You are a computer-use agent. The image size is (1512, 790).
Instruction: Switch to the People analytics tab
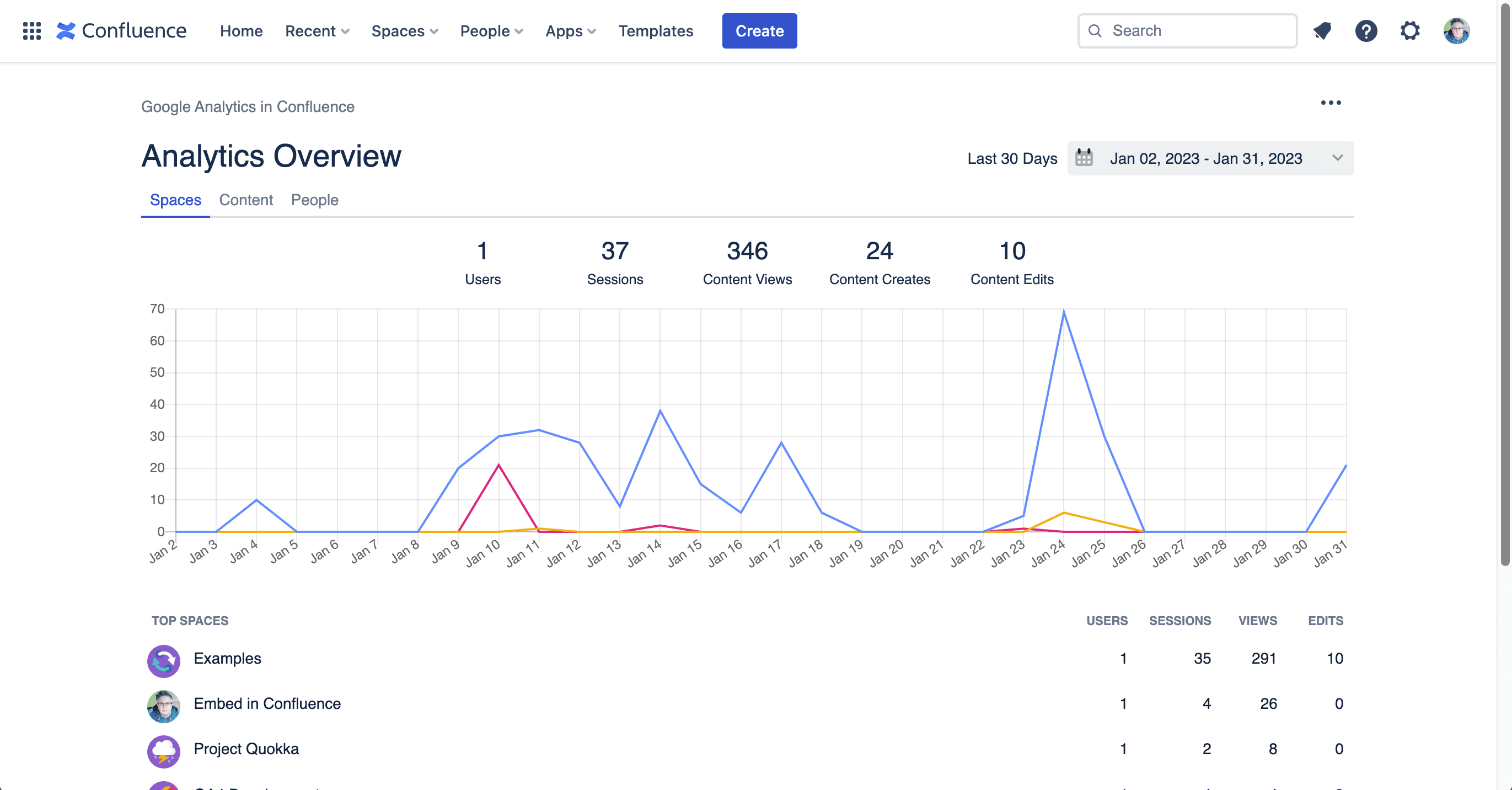point(315,200)
